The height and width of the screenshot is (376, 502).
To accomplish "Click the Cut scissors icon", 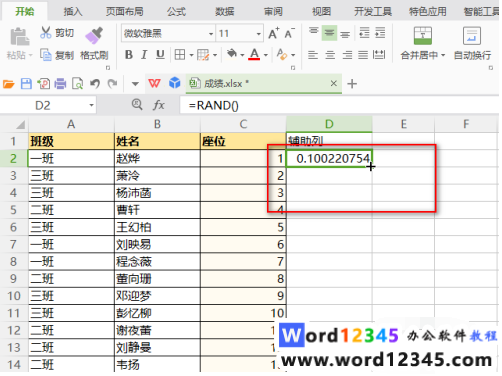I will [x=46, y=32].
